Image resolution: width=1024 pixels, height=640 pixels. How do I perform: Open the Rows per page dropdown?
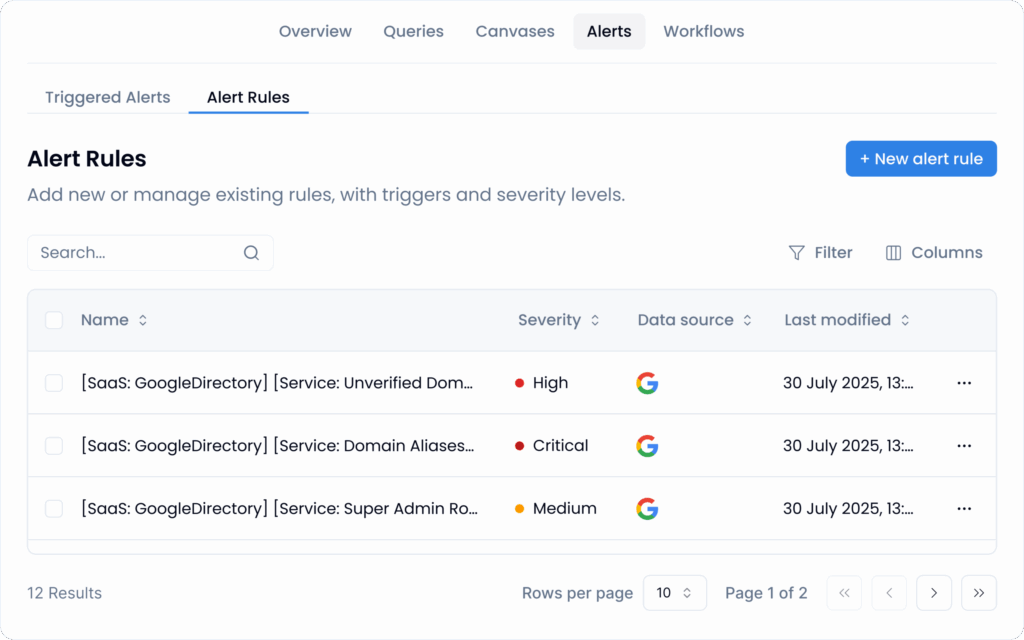click(675, 593)
